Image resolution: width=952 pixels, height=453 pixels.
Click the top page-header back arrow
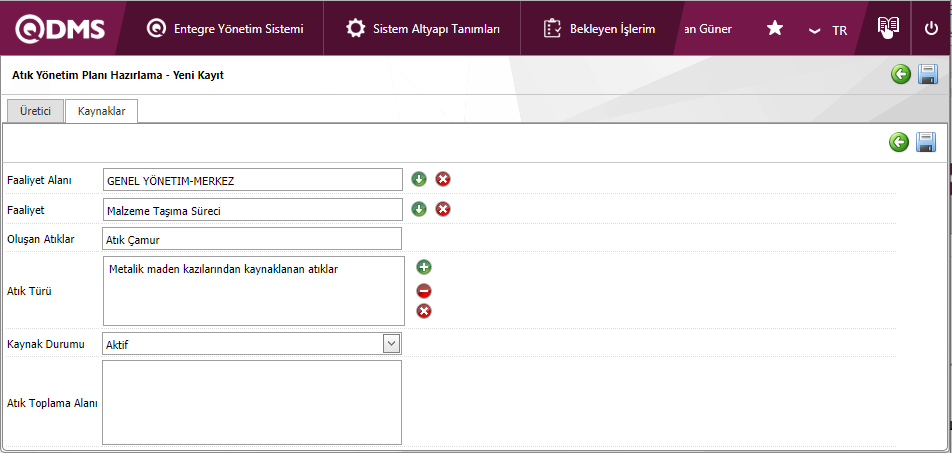(901, 75)
